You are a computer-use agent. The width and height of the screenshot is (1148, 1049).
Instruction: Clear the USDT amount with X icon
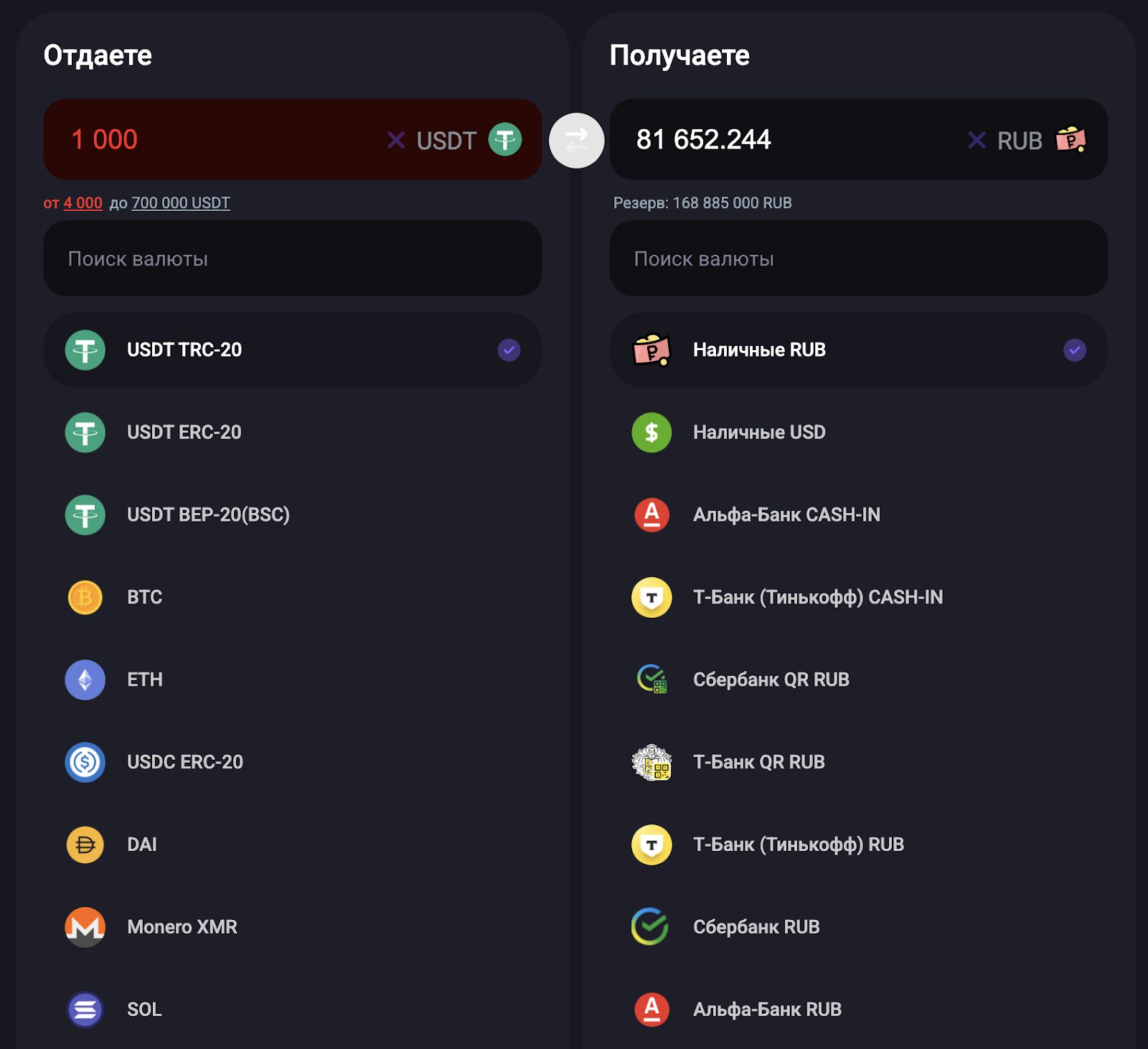[x=396, y=140]
